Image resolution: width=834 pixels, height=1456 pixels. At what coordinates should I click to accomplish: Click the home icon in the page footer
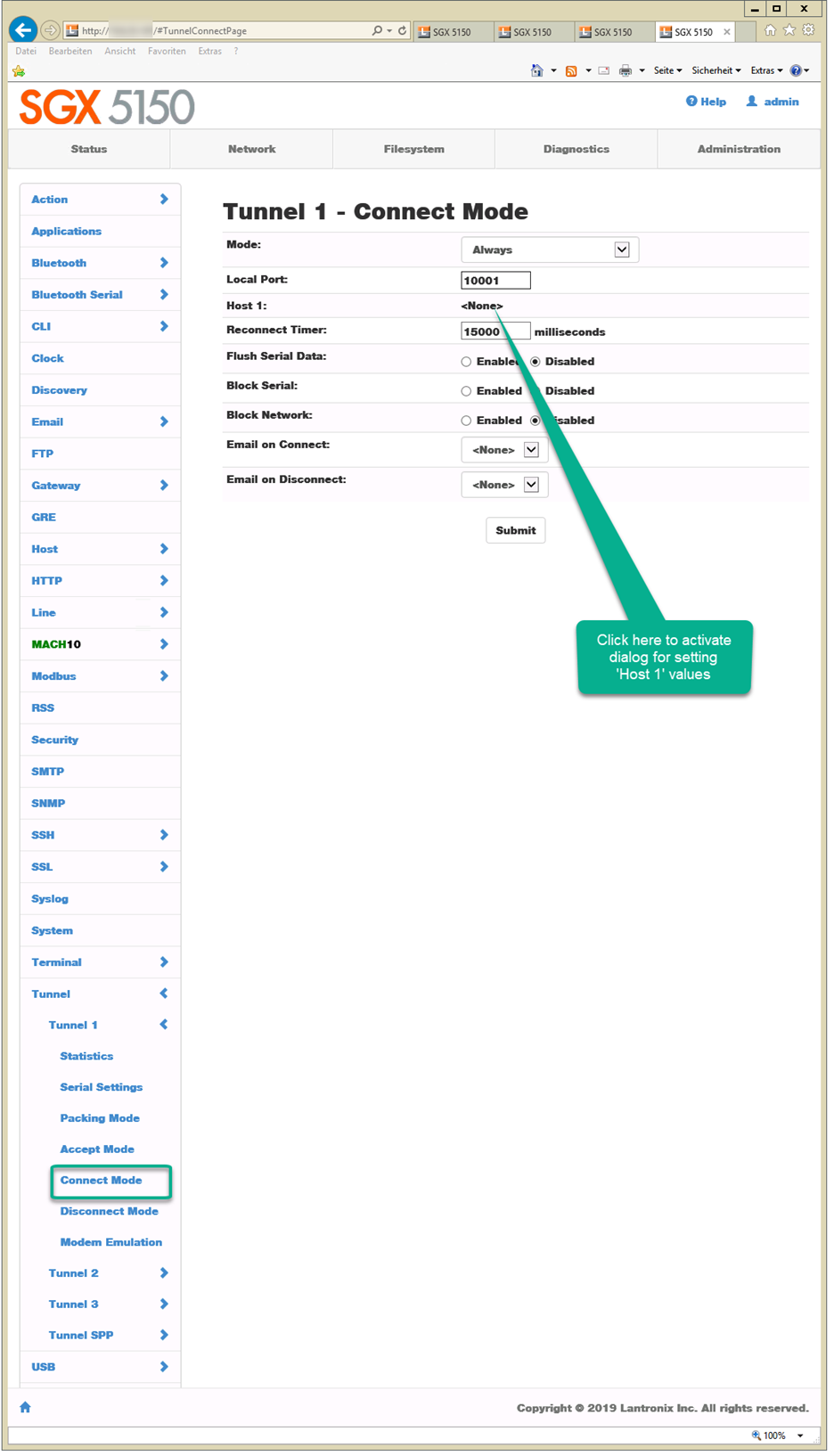[25, 1407]
